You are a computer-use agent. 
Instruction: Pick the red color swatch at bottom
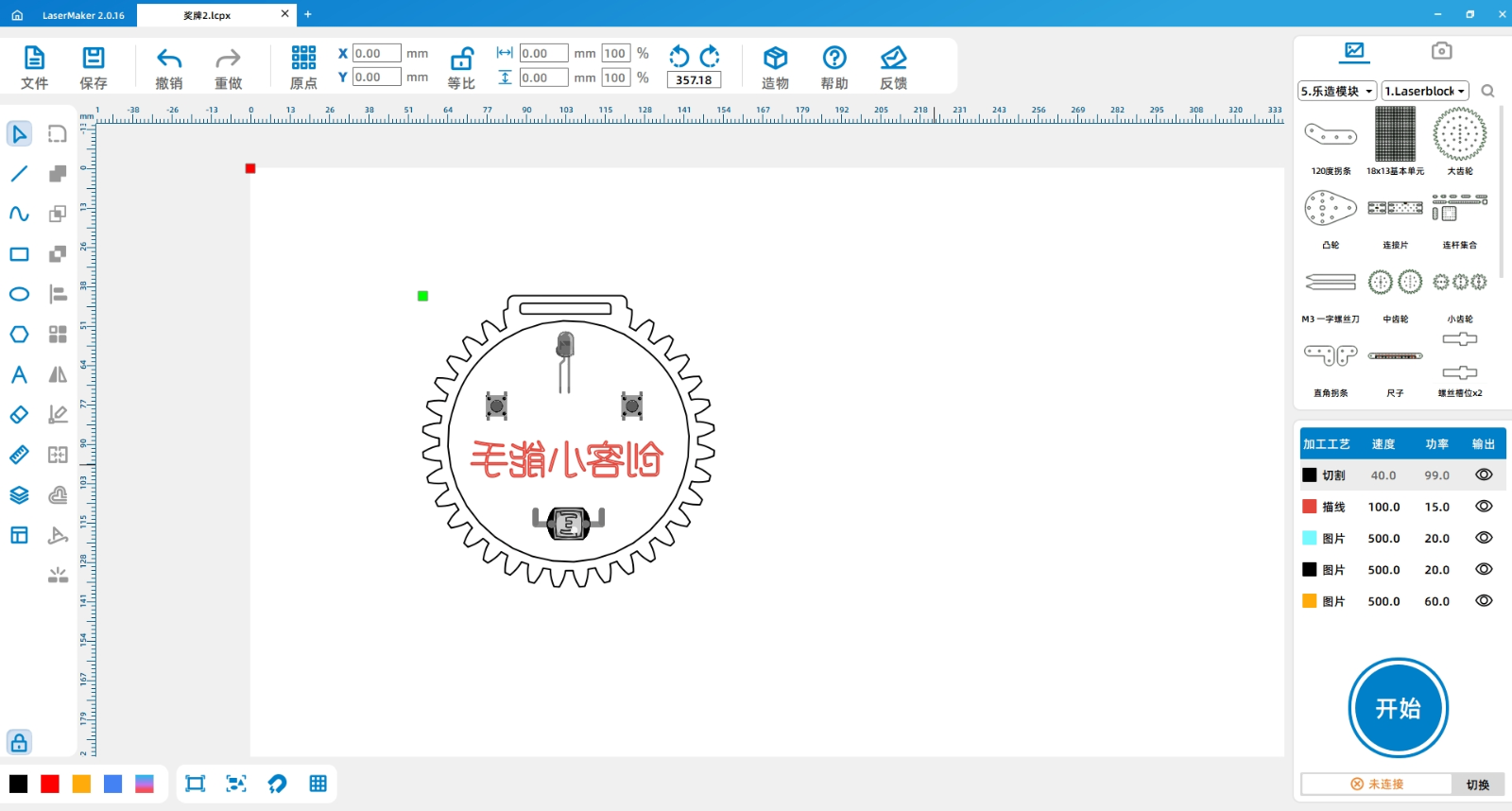[50, 784]
